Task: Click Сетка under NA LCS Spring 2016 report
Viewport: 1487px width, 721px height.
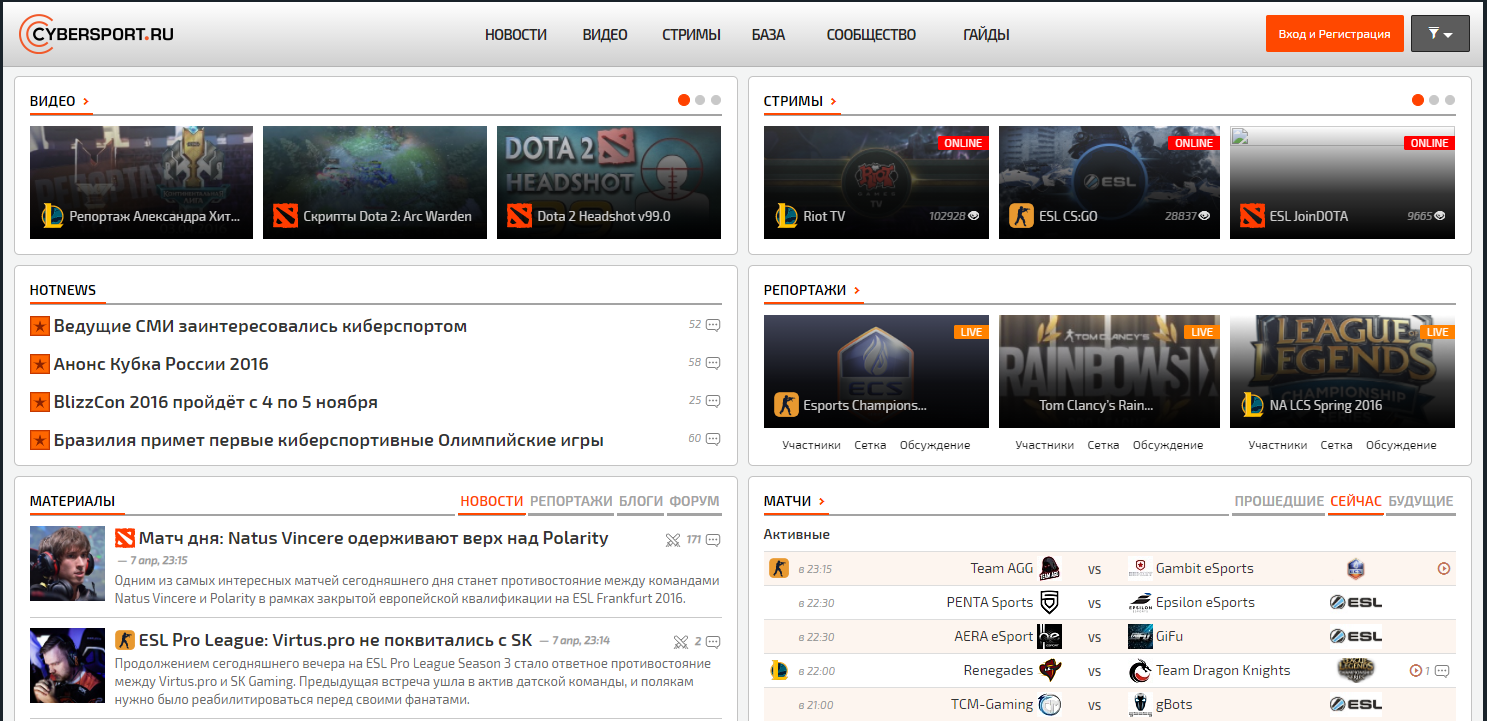Action: (1336, 445)
